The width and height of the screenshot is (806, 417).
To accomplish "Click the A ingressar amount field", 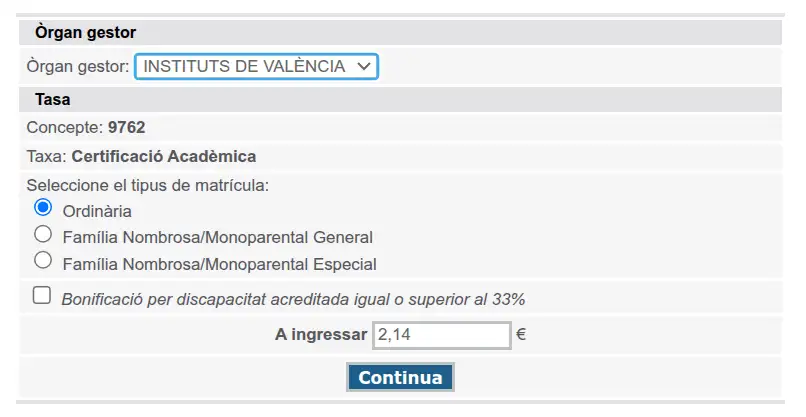I will pos(441,335).
